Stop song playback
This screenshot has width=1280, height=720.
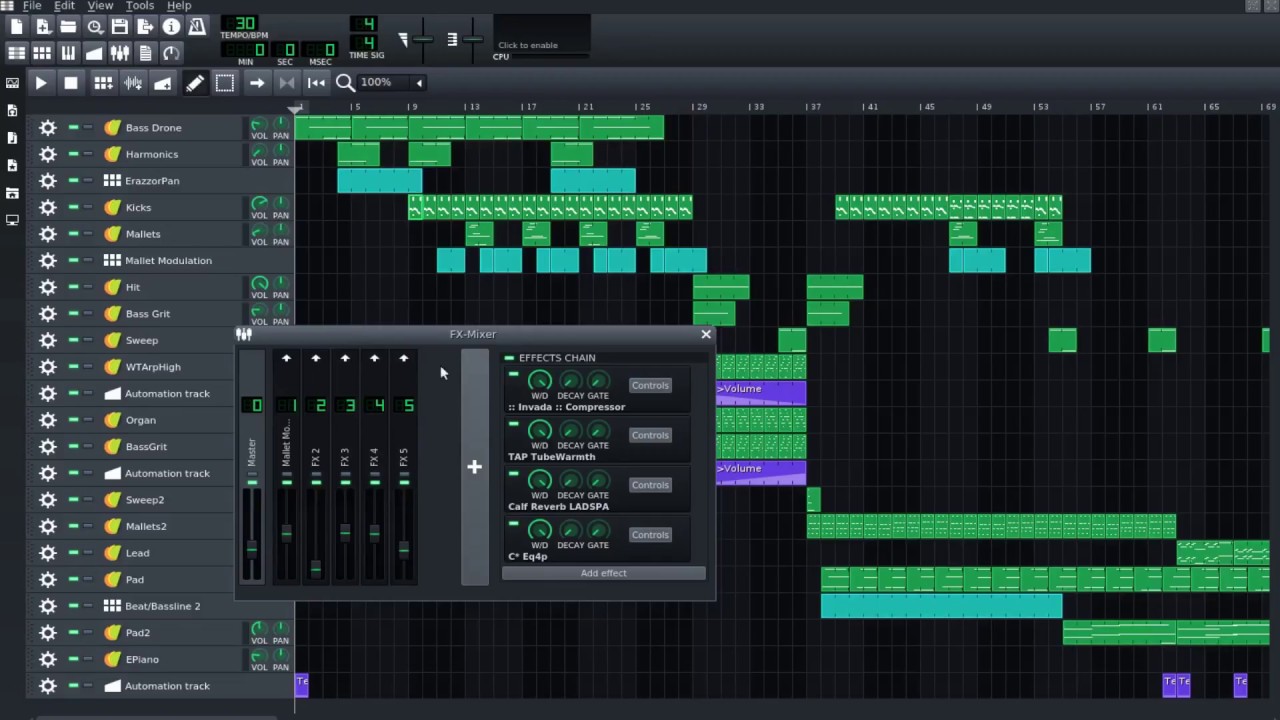click(71, 83)
